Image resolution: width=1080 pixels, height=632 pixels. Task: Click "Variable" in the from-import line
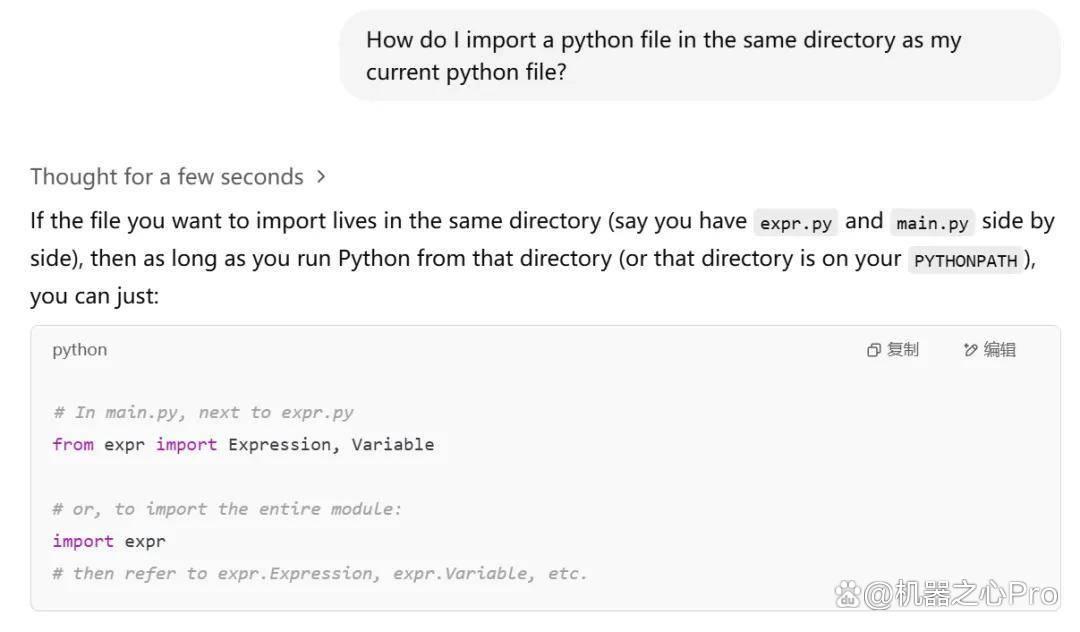pyautogui.click(x=393, y=445)
